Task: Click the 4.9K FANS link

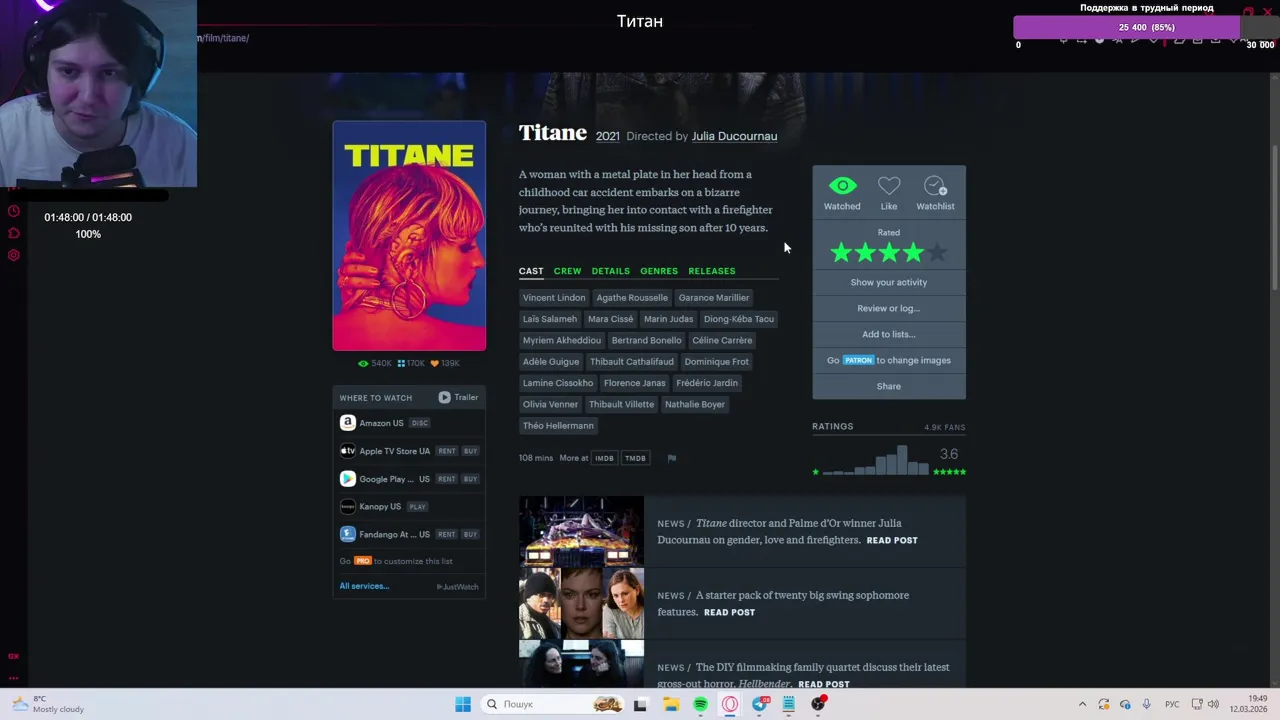Action: tap(945, 427)
